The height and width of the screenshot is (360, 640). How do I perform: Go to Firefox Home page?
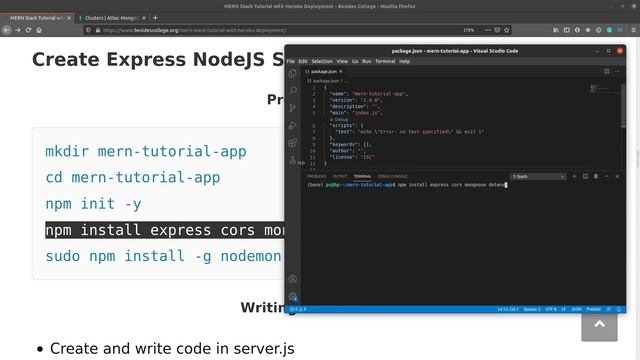(39, 30)
